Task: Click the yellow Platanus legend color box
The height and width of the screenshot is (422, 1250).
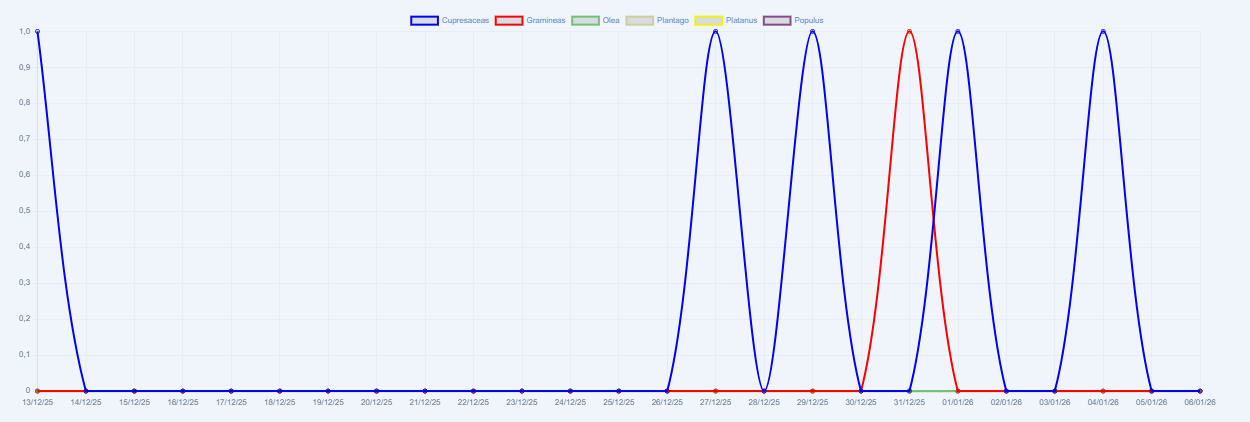Action: pyautogui.click(x=708, y=20)
